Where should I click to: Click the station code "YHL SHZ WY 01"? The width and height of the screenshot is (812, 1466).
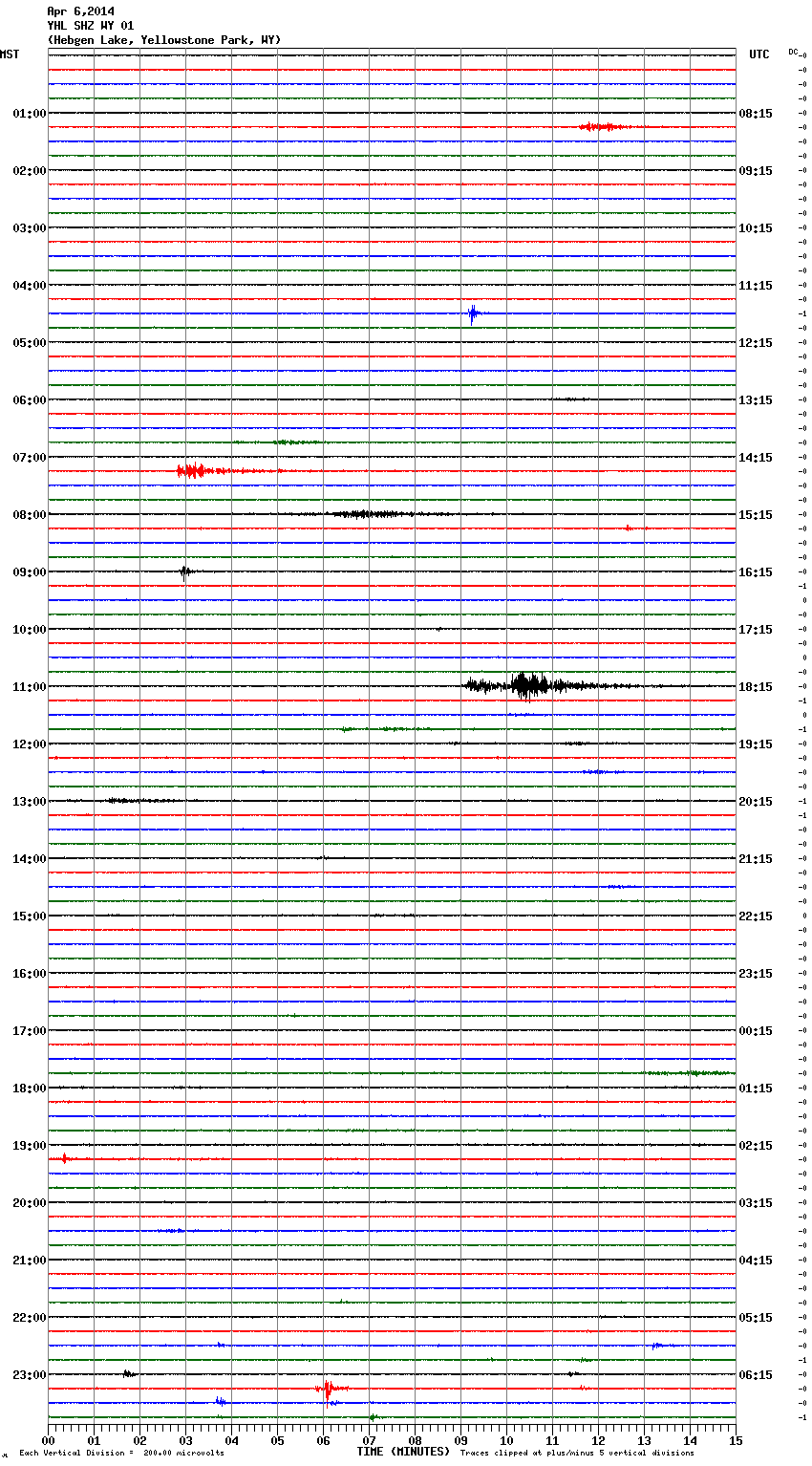pos(91,26)
